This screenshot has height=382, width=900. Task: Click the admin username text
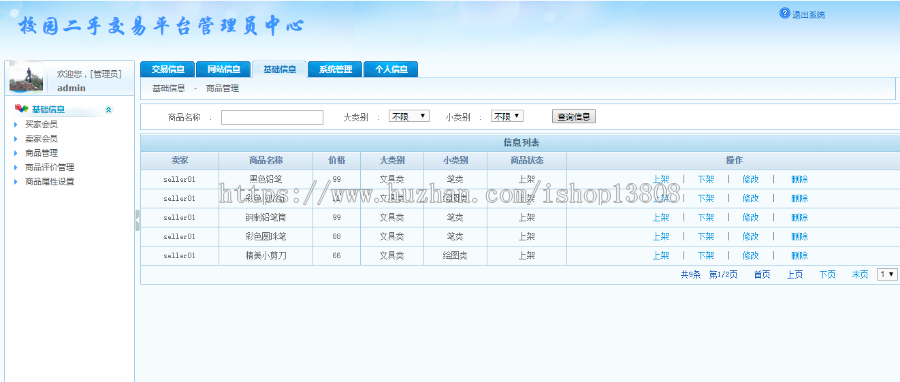(x=71, y=88)
